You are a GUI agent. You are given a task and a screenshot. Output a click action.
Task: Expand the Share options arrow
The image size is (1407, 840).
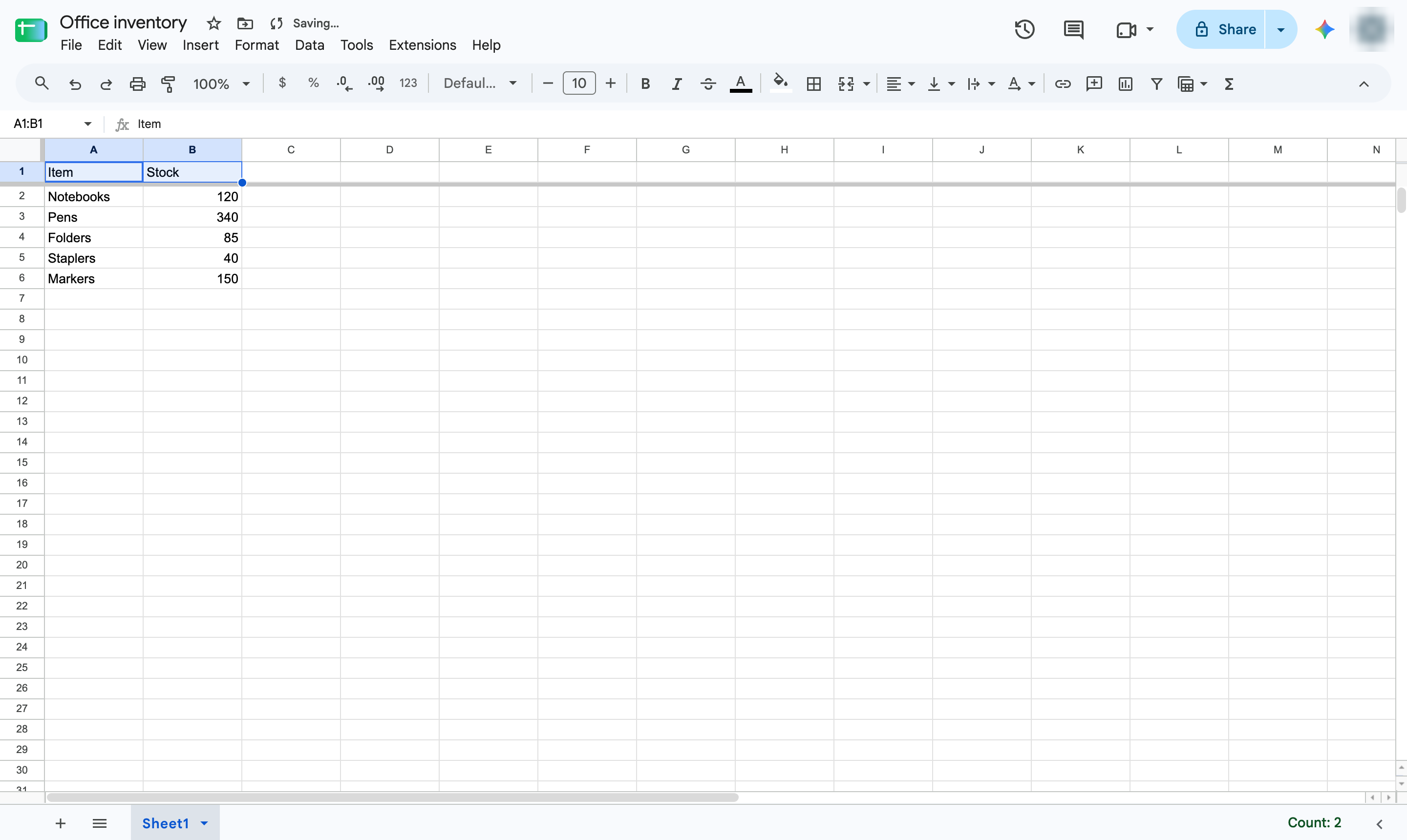pyautogui.click(x=1281, y=29)
